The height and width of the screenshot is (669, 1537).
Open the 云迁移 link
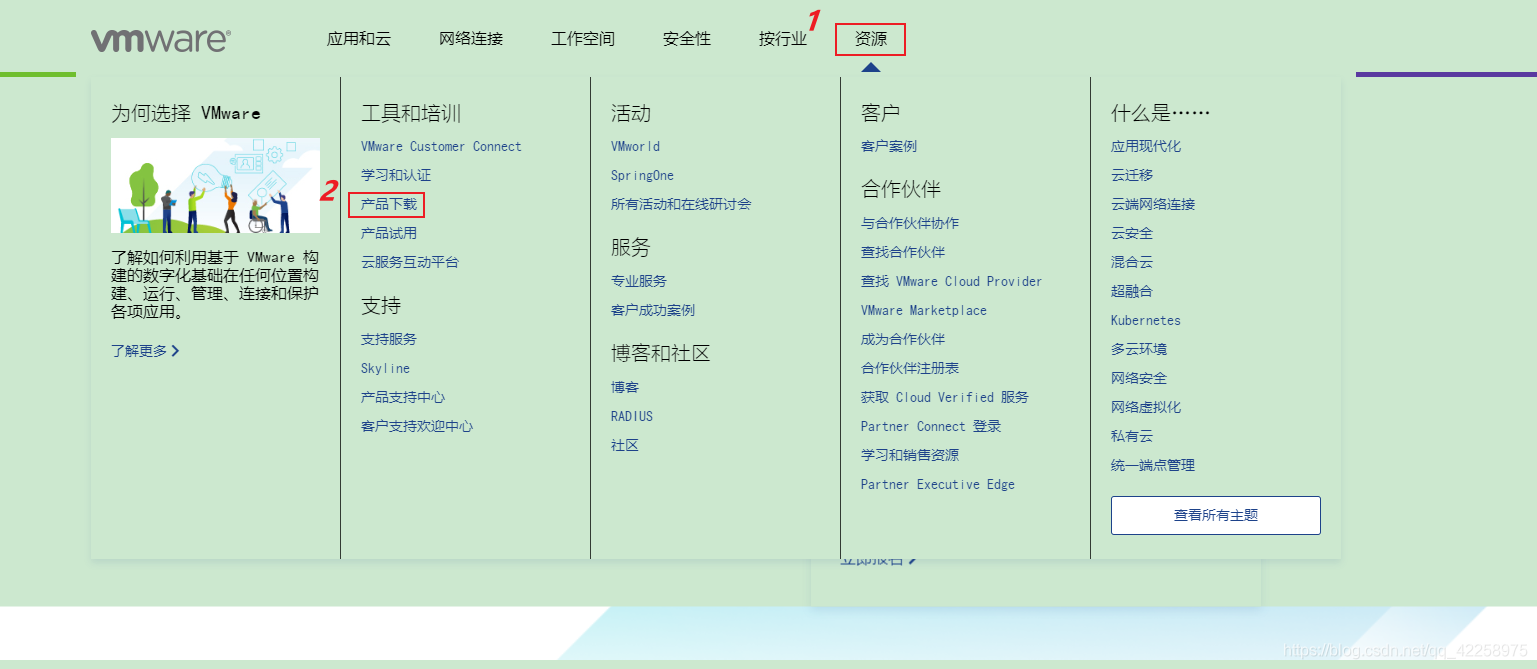point(1132,175)
